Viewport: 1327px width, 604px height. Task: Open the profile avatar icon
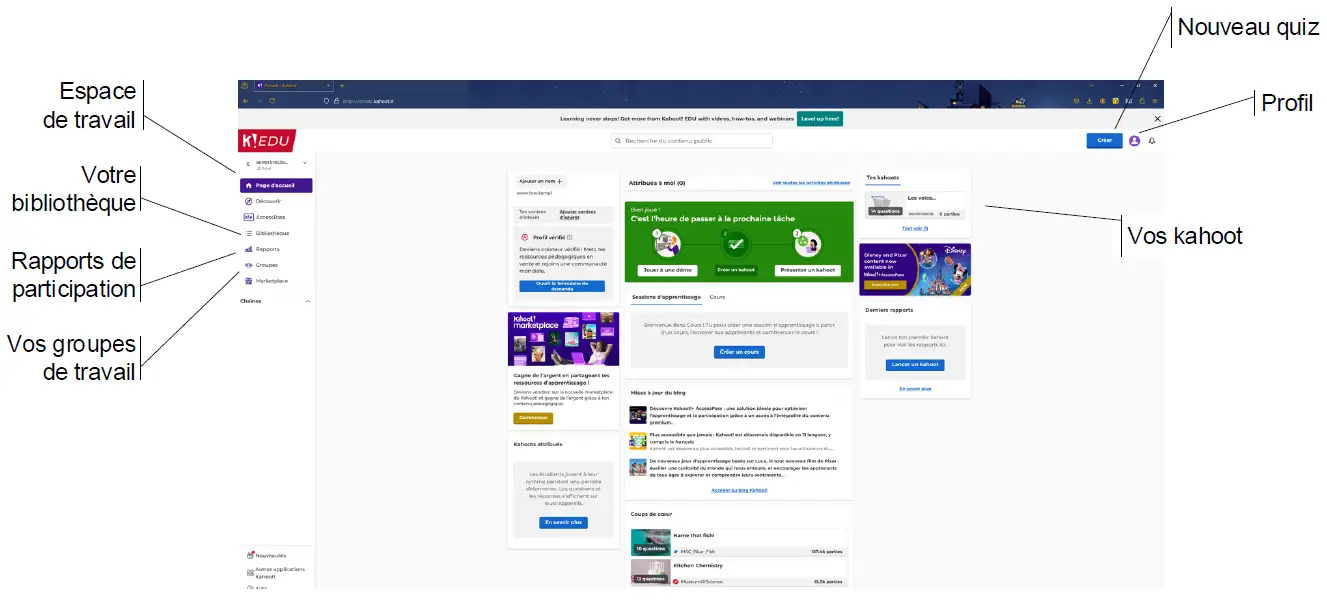[x=1134, y=141]
